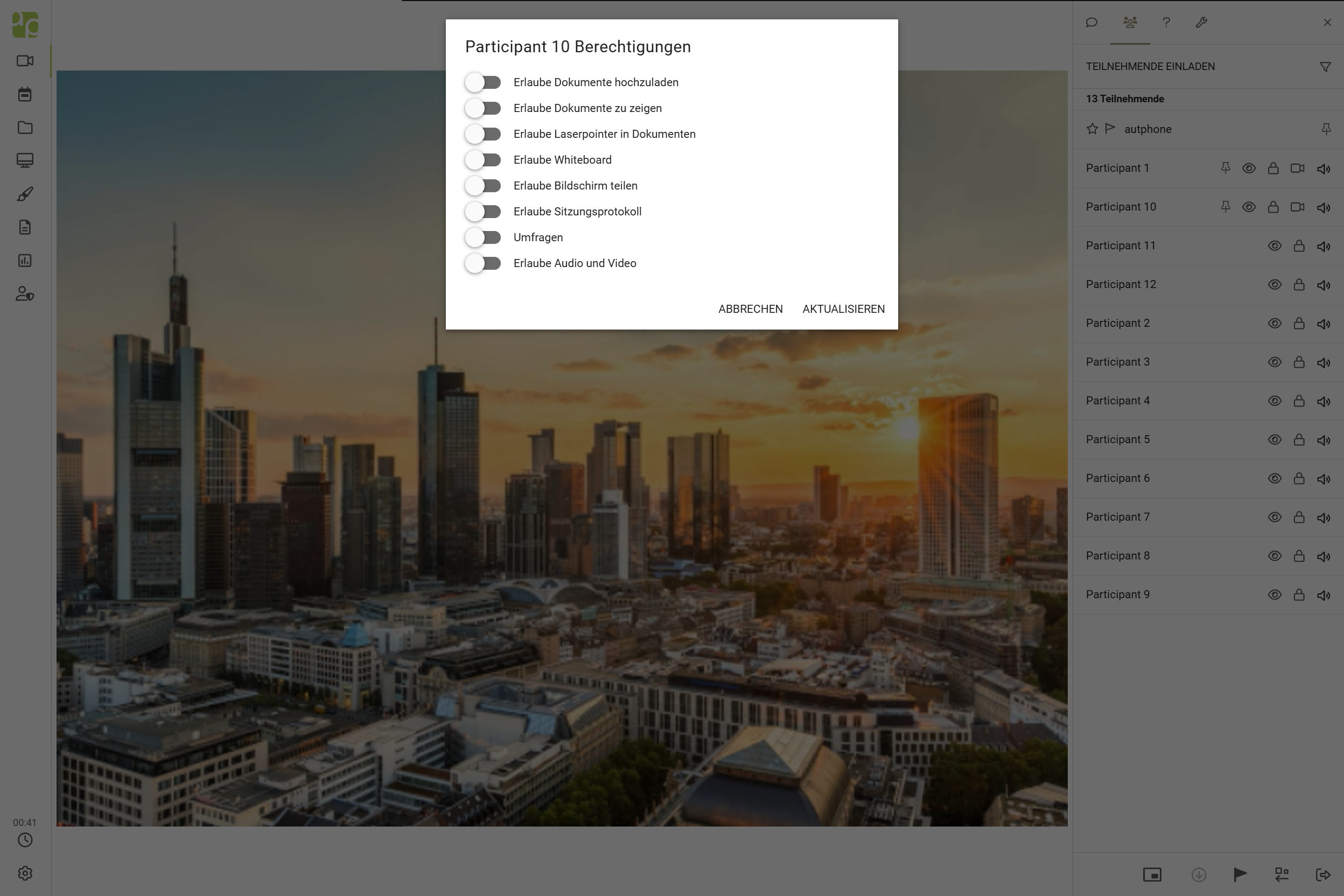This screenshot has width=1344, height=896.
Task: Open the participant filter funnel
Action: pyautogui.click(x=1325, y=67)
